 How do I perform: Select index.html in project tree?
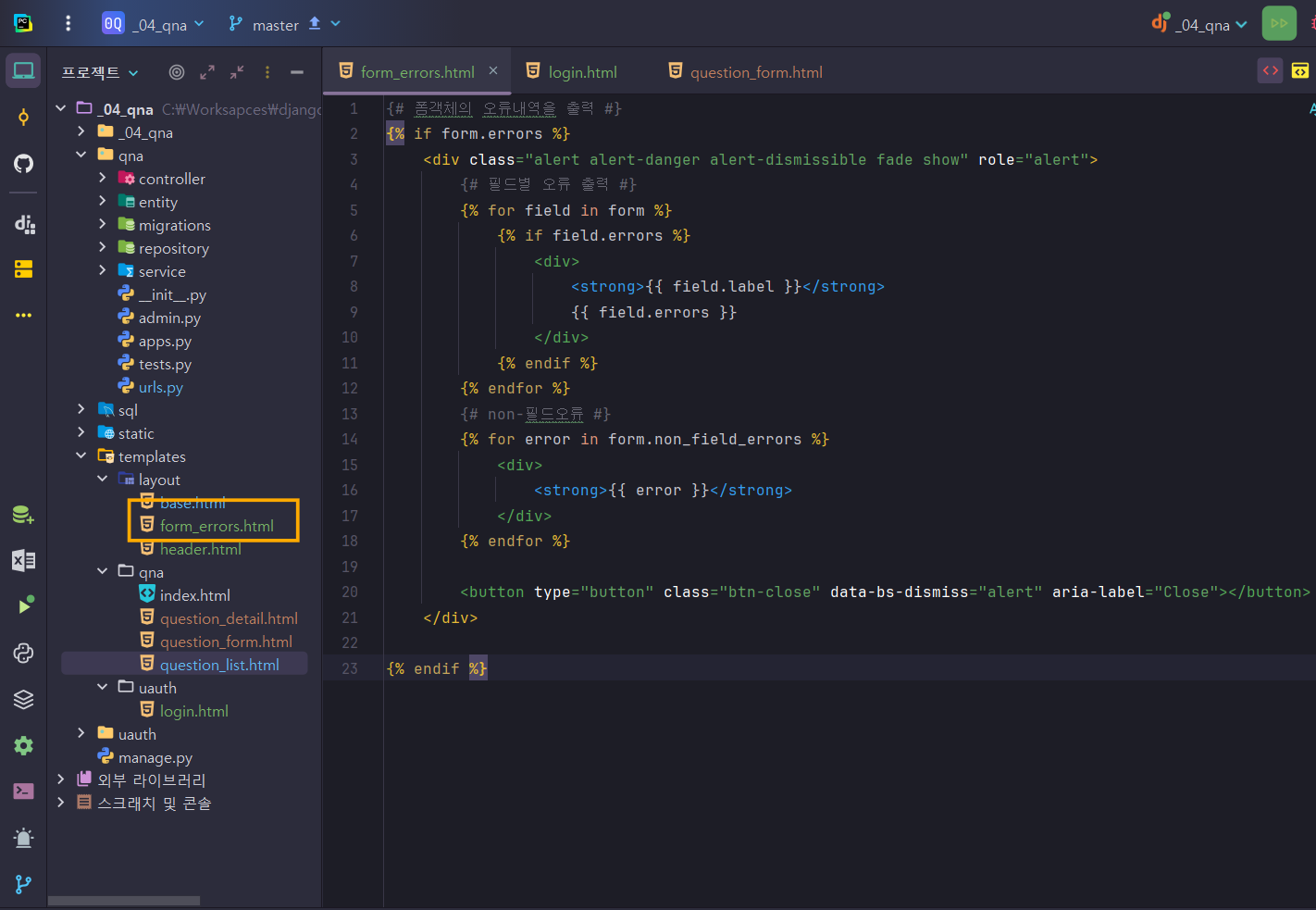[194, 595]
